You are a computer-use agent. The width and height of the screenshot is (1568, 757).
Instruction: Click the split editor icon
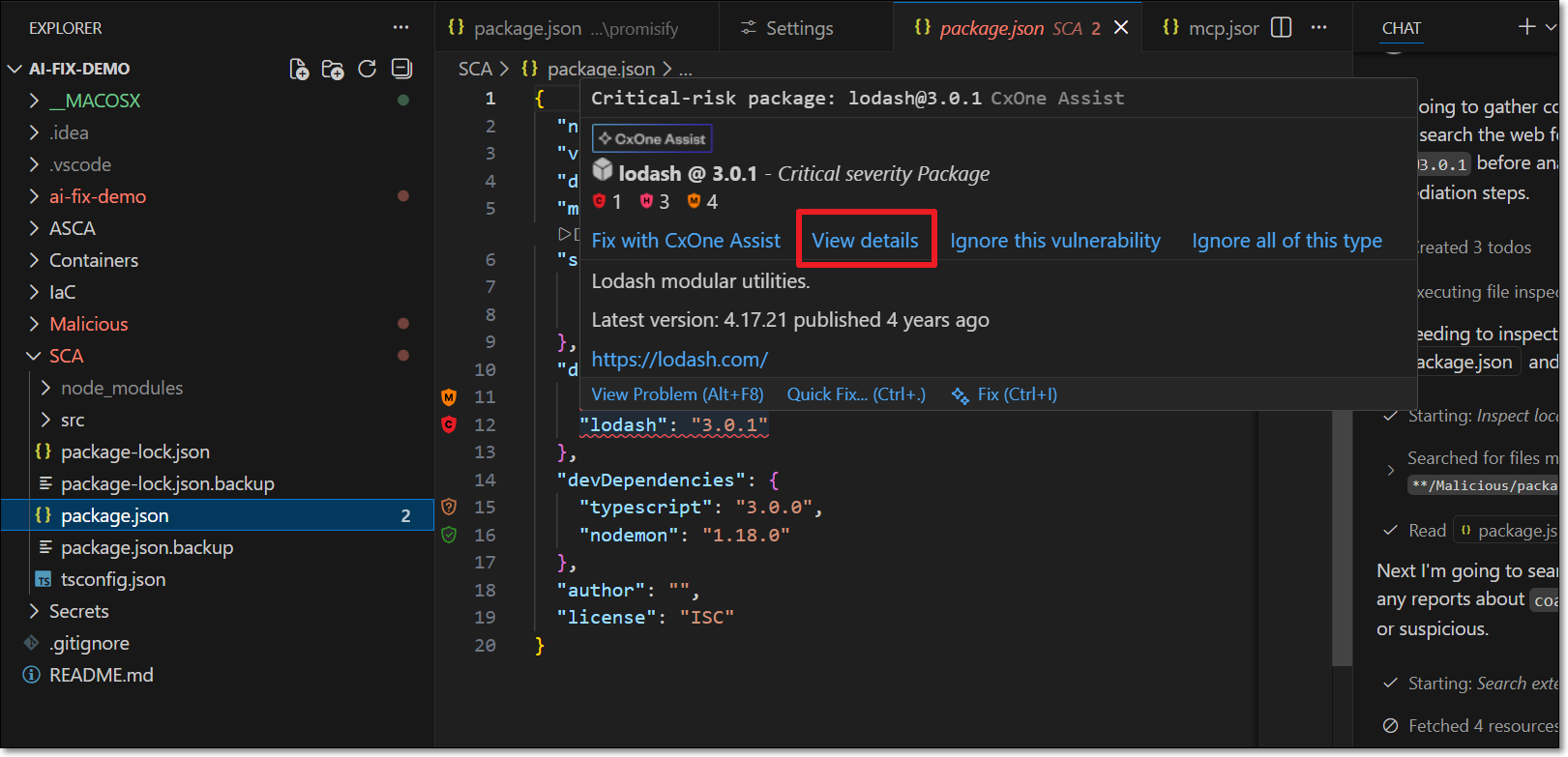1281,28
